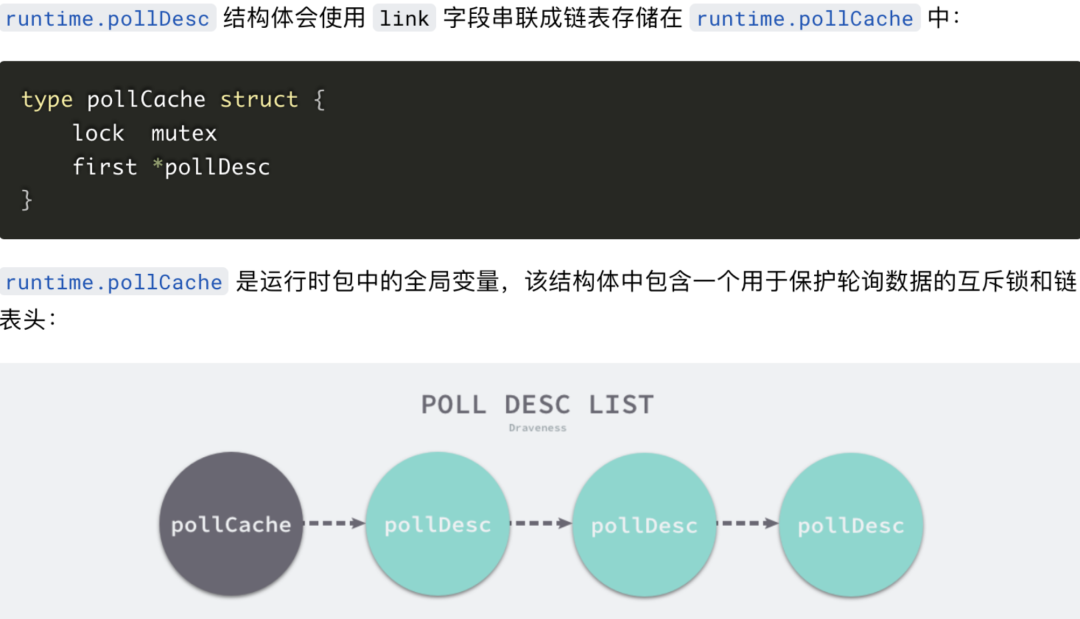Click the POLL DESC LIST diagram title
The width and height of the screenshot is (1080, 619).
[x=537, y=404]
